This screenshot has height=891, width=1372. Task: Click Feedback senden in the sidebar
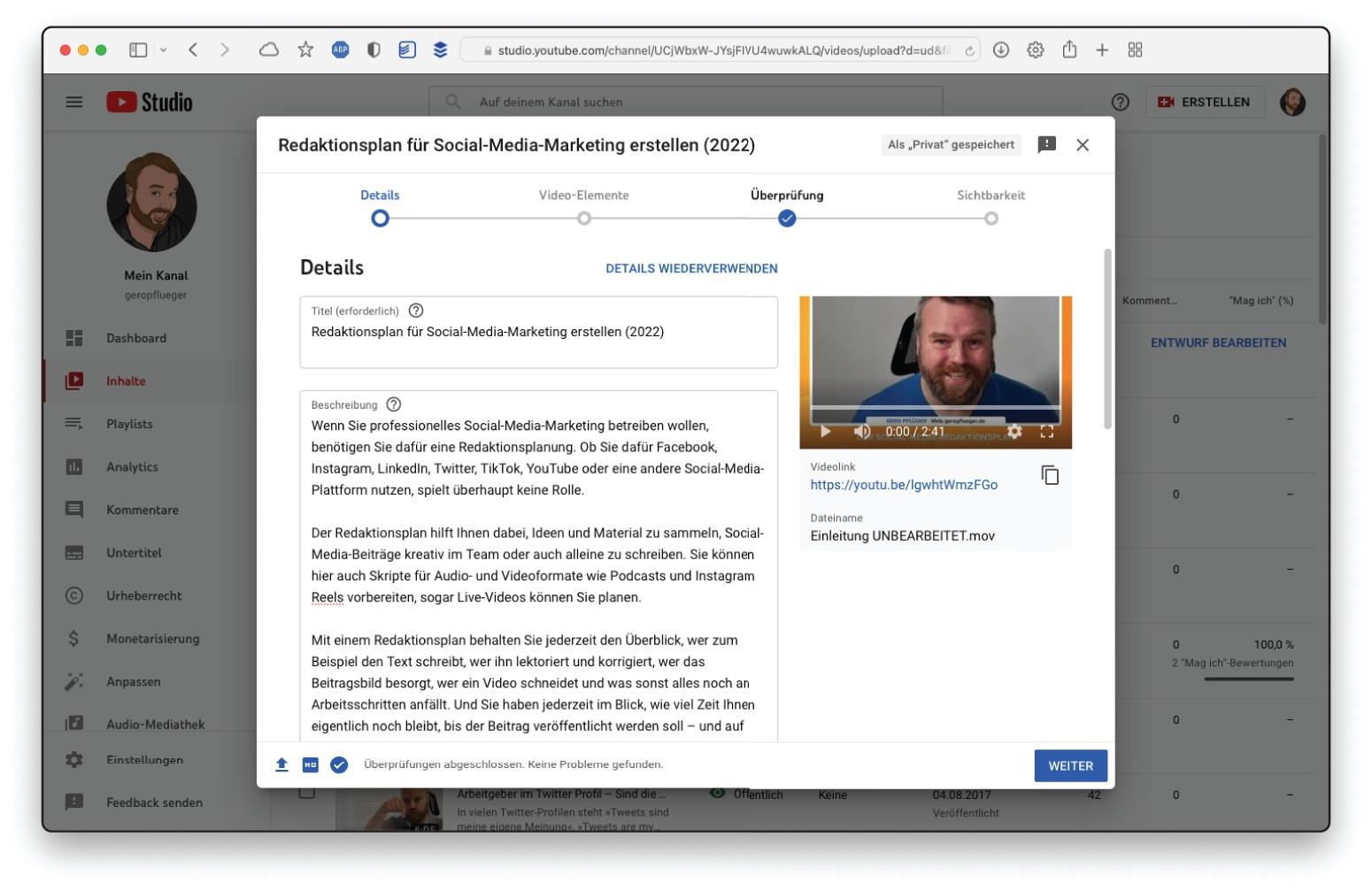(156, 803)
